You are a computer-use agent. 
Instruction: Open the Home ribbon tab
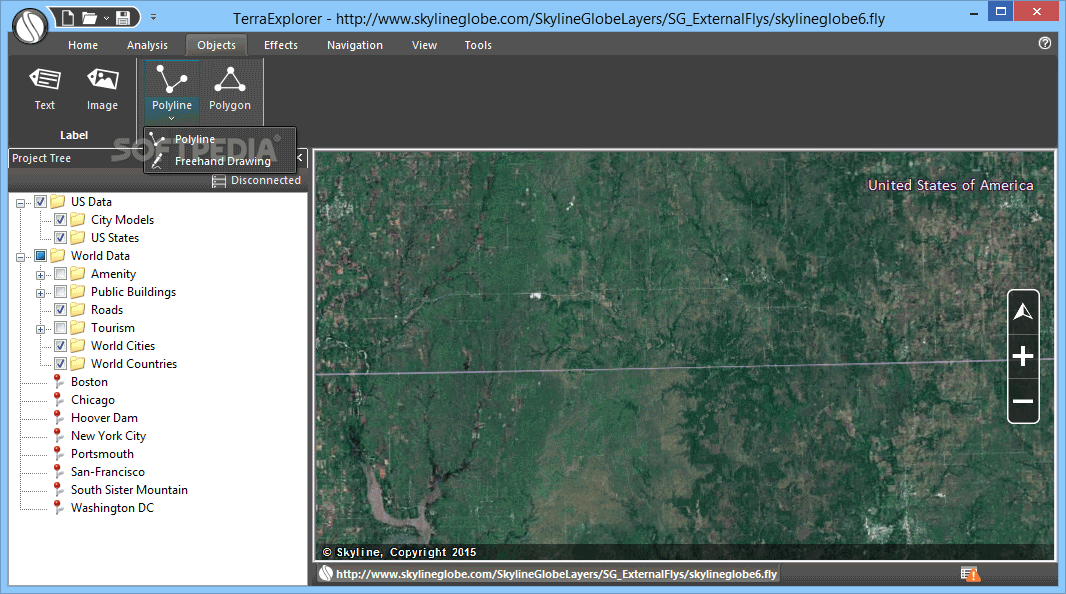pyautogui.click(x=83, y=45)
